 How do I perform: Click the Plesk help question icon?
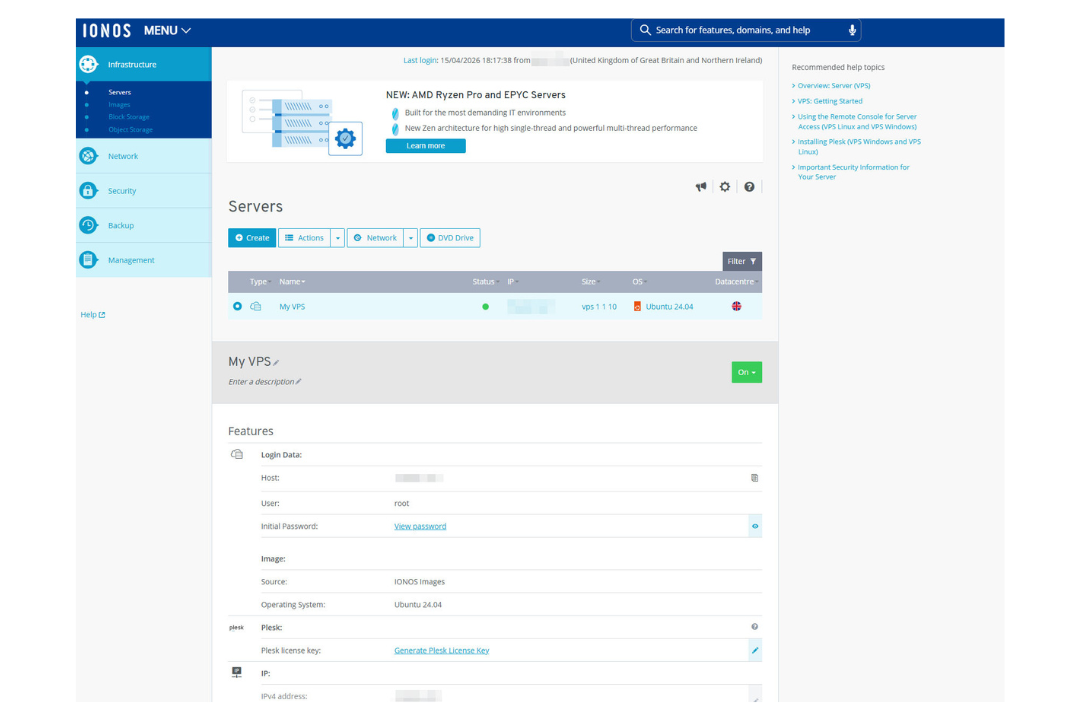754,627
